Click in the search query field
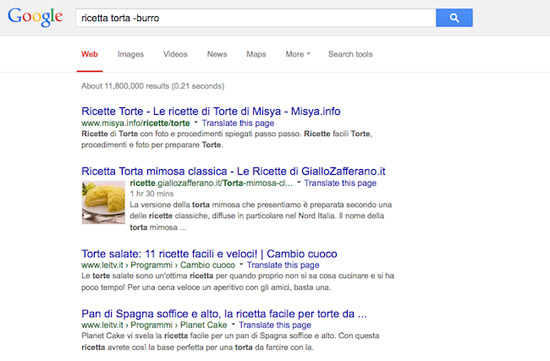This screenshot has height=361, width=550. 256,18
